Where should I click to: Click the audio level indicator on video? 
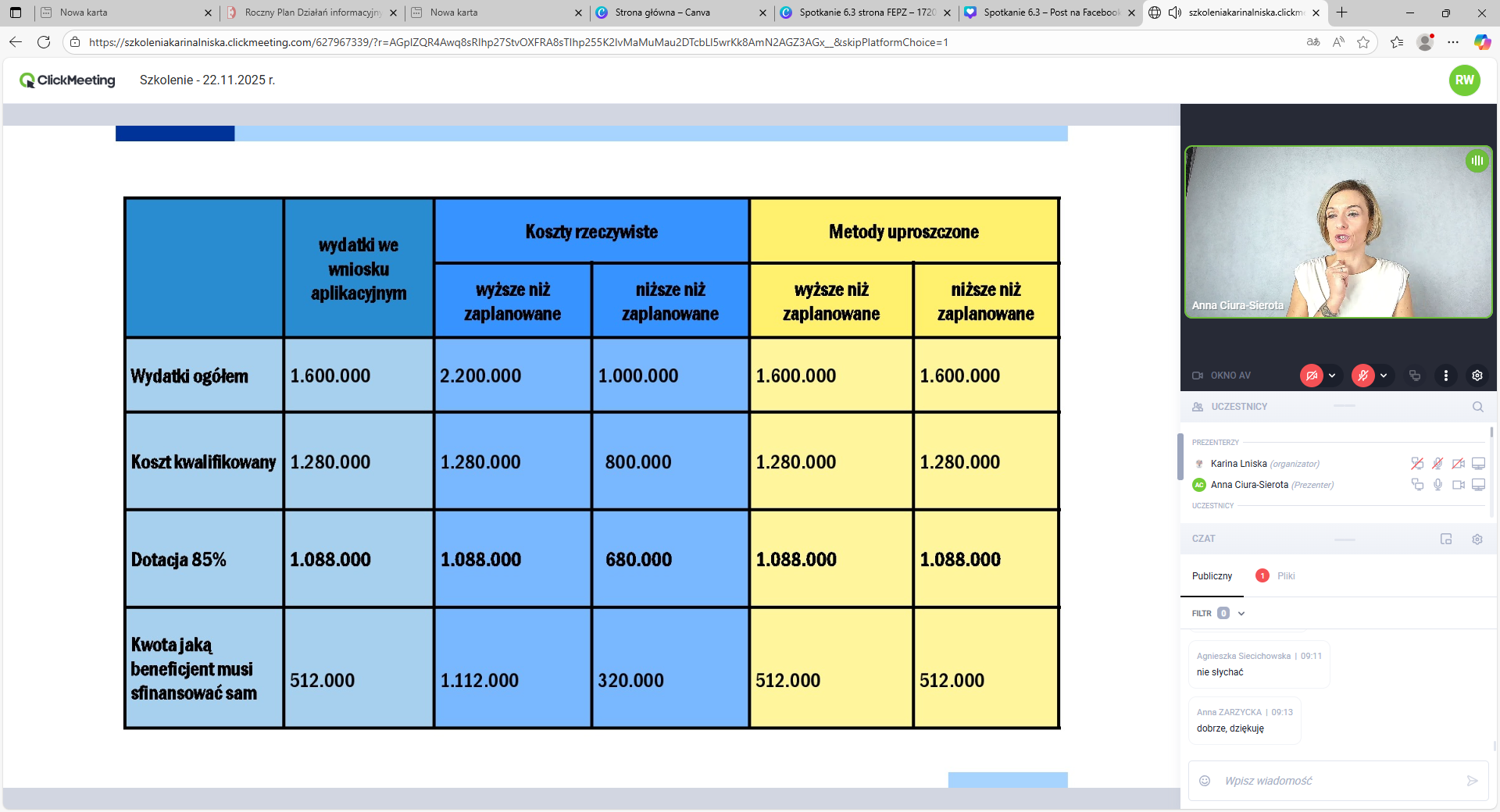pos(1477,161)
